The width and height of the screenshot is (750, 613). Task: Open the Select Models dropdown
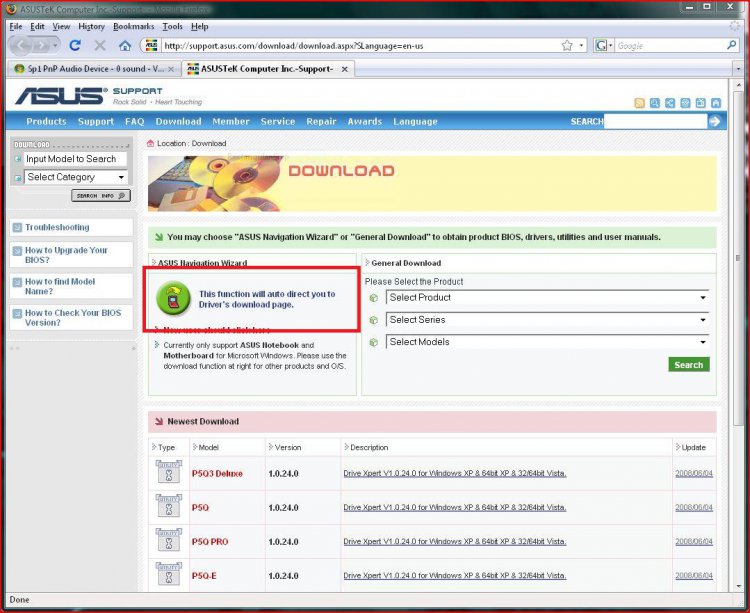(x=547, y=342)
